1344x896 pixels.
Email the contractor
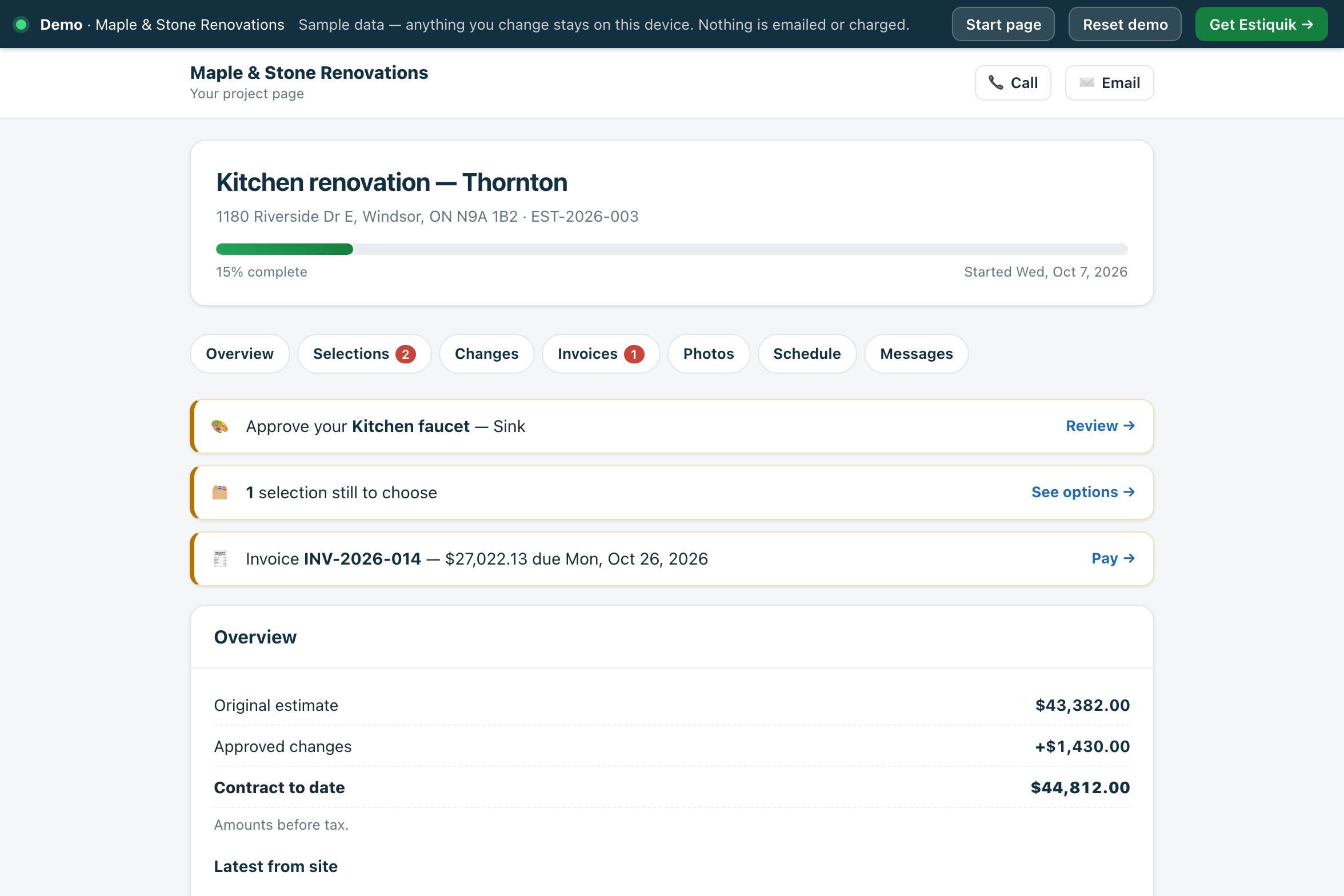(1109, 83)
